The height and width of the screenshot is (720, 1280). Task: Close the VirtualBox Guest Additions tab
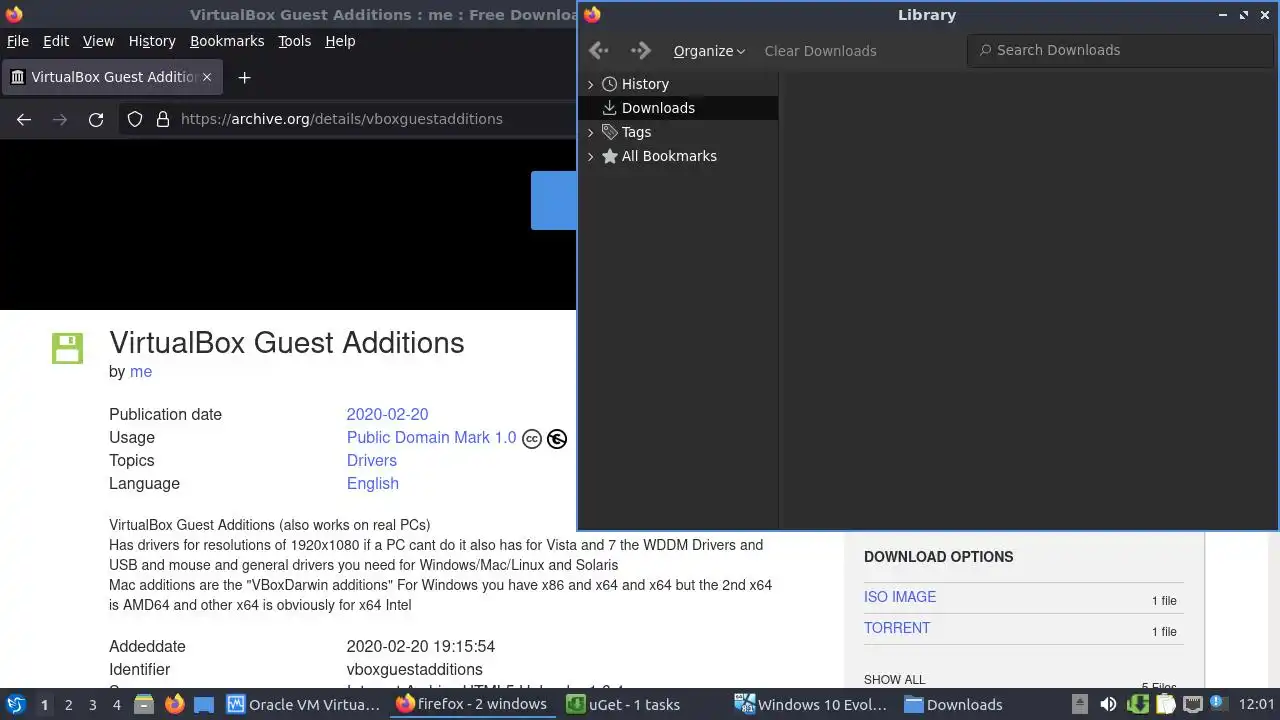pos(206,77)
